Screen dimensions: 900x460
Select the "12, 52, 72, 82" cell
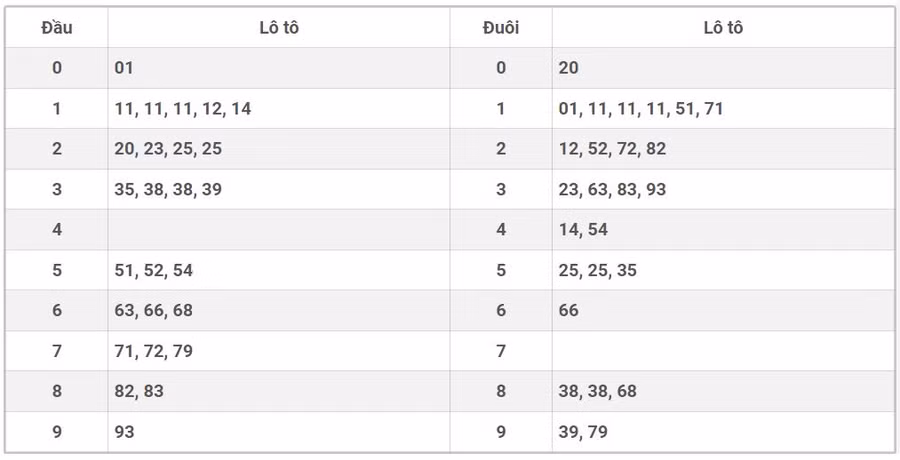(x=612, y=149)
